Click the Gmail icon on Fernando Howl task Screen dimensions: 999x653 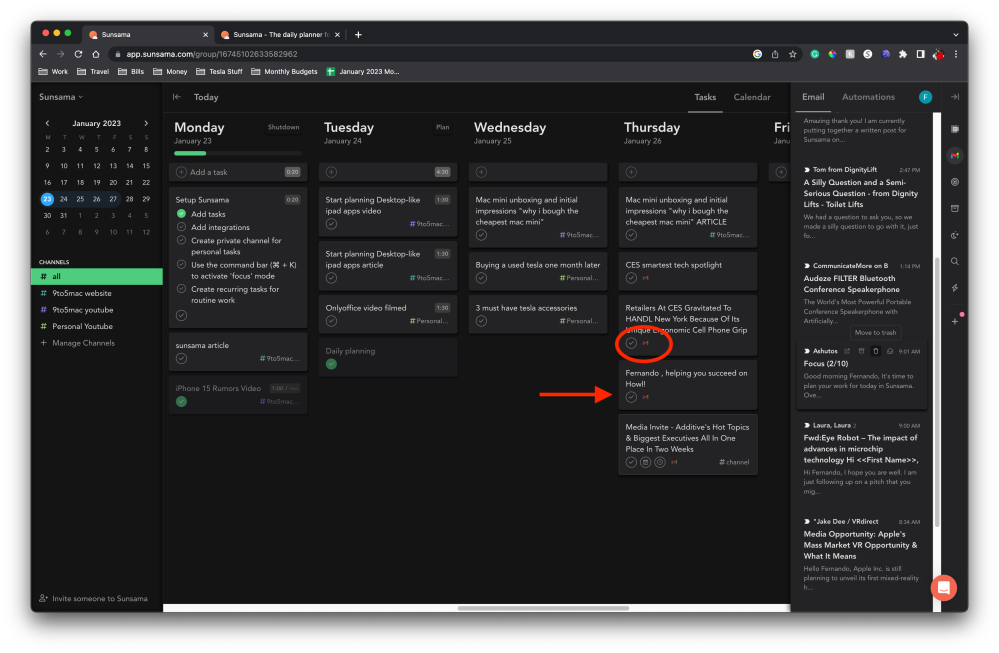645,397
